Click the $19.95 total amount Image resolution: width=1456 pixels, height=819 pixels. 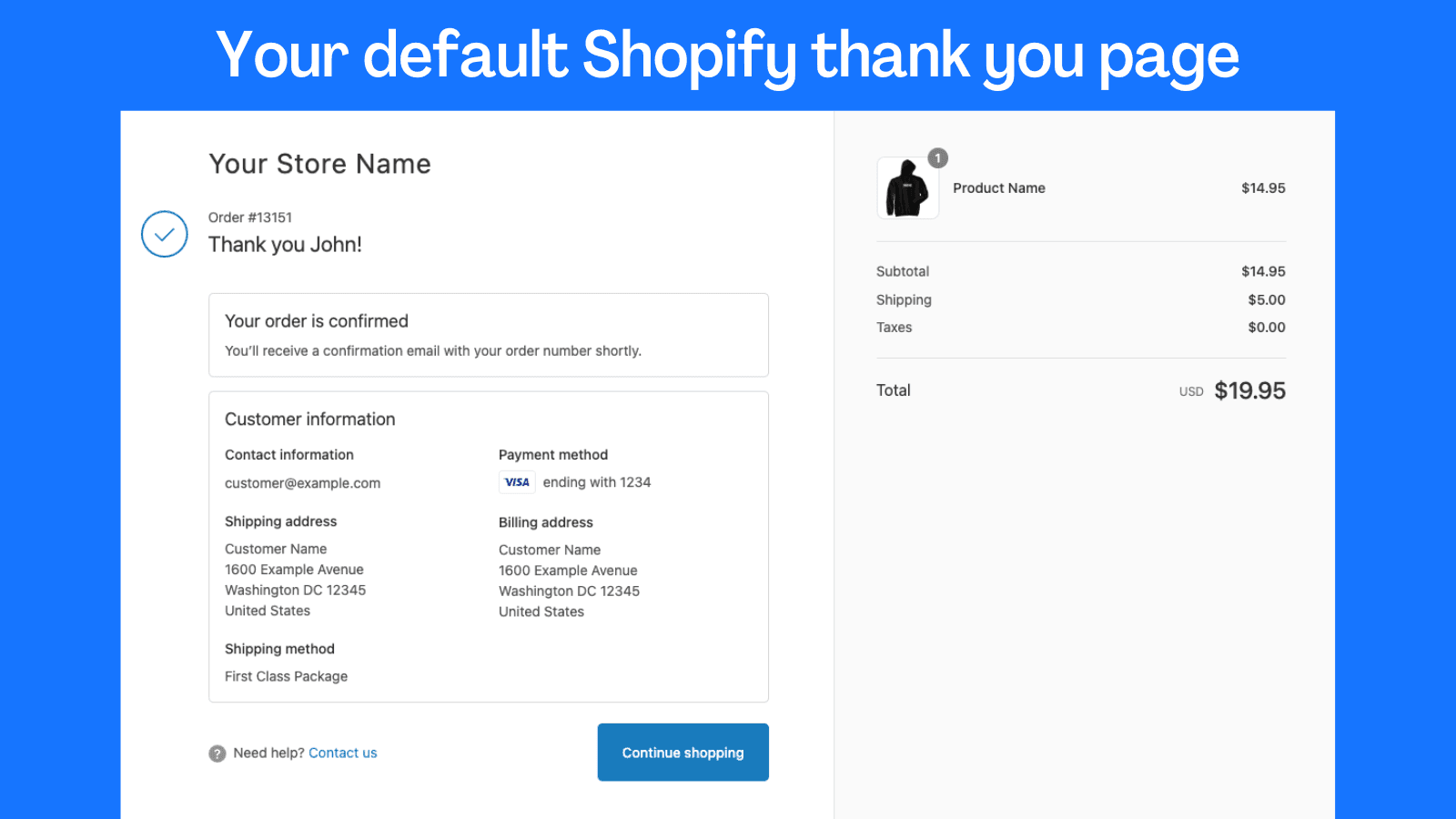coord(1249,390)
